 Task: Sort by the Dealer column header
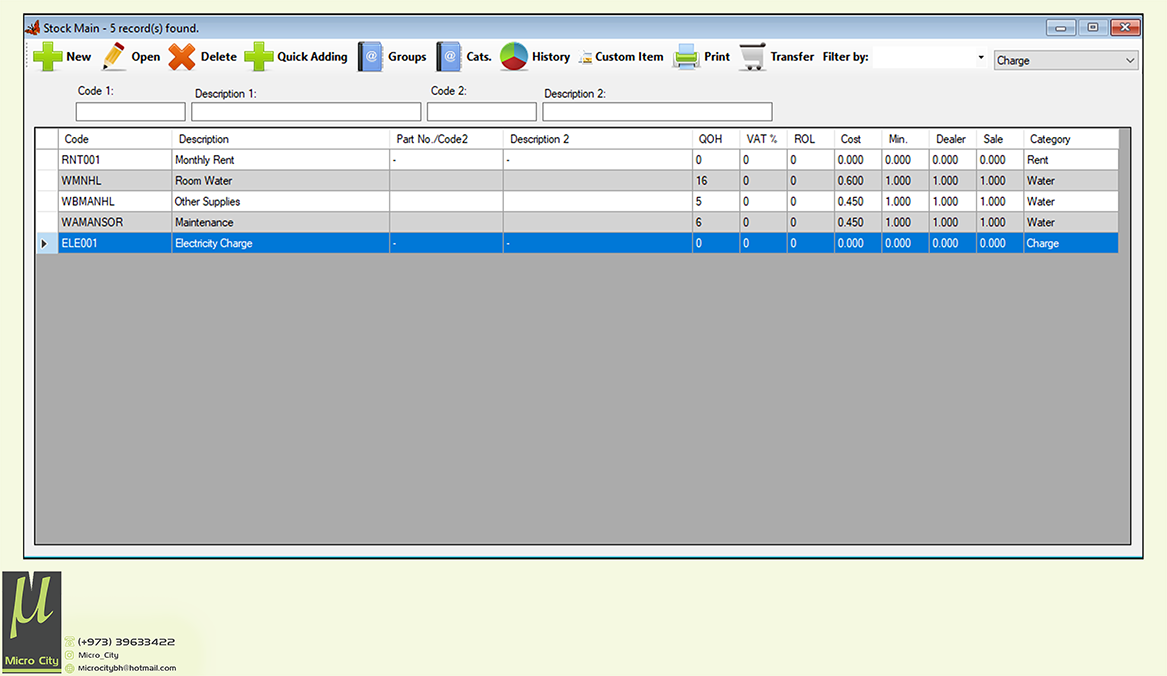coord(953,139)
